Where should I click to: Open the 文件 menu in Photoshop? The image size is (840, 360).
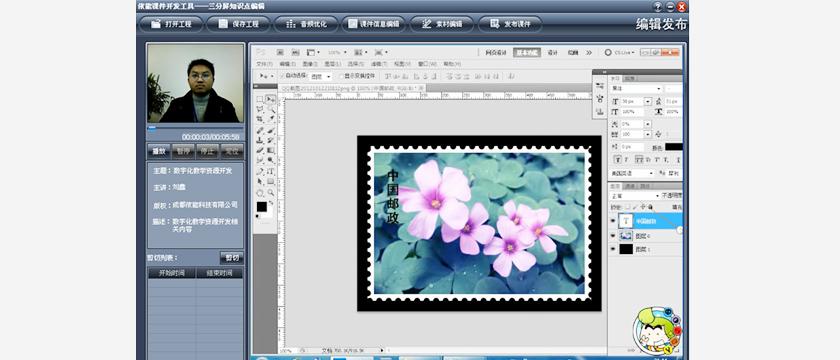pyautogui.click(x=265, y=64)
